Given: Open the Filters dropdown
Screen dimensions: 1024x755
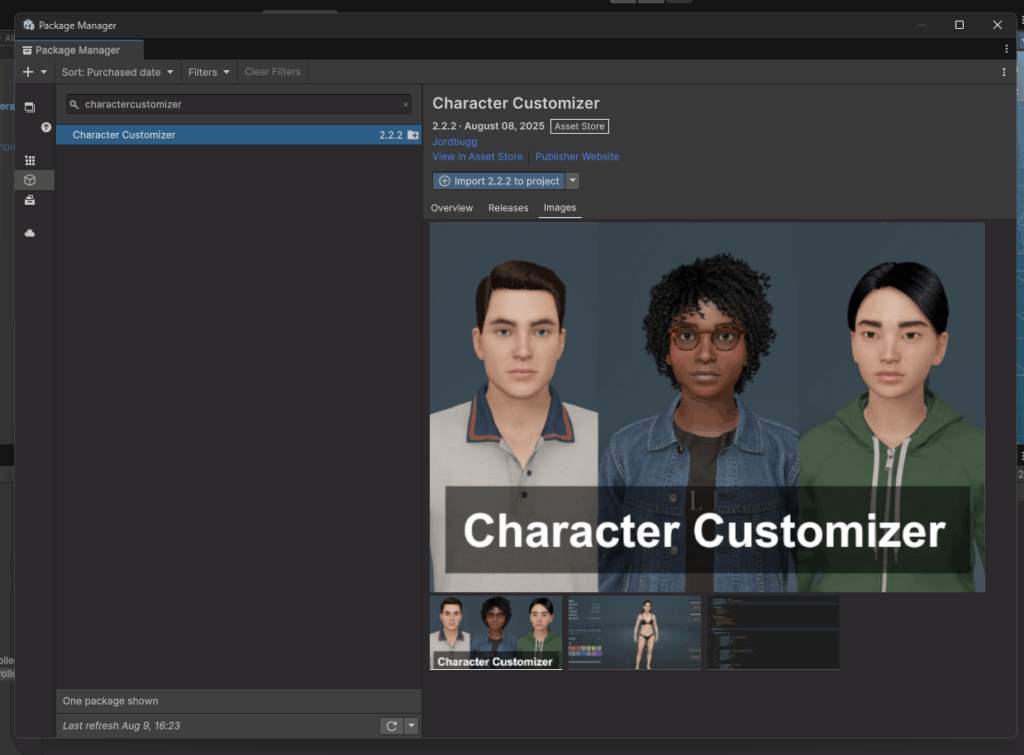Looking at the screenshot, I should (x=208, y=72).
